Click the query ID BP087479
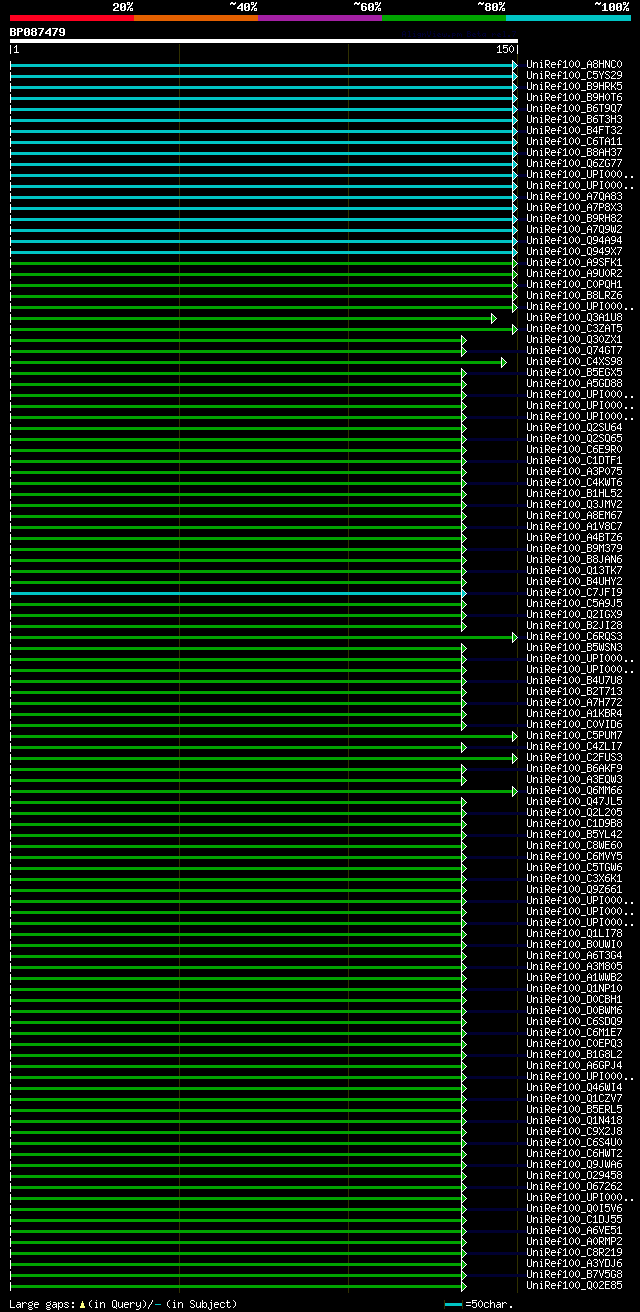Image resolution: width=640 pixels, height=1312 pixels. (x=38, y=32)
